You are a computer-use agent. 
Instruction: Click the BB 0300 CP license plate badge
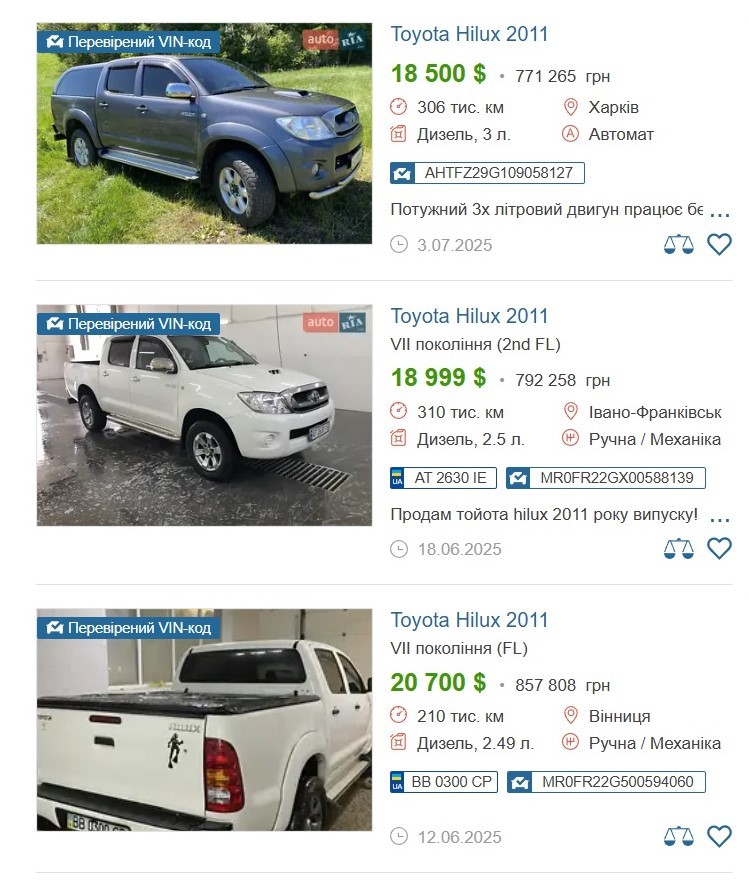pos(444,782)
